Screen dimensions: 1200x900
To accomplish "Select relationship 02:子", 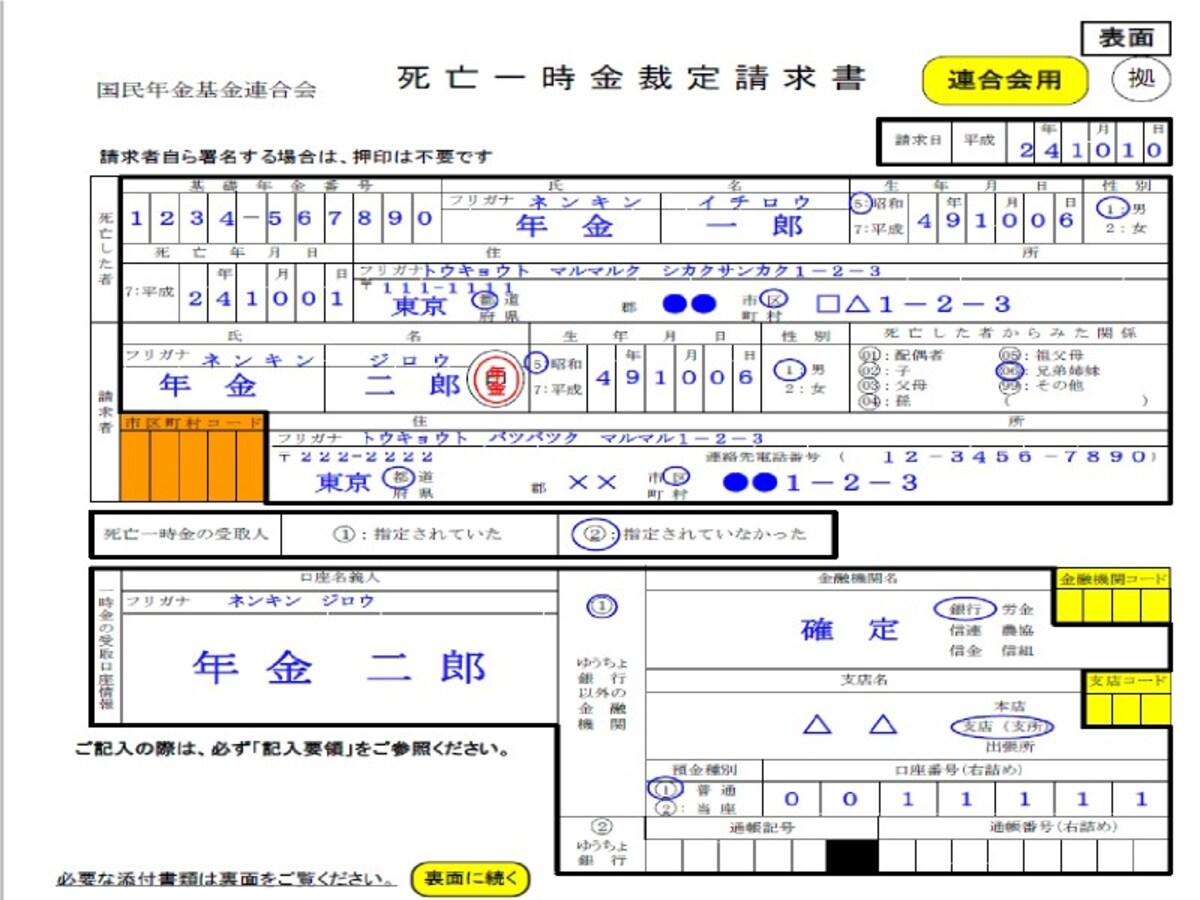I will click(x=883, y=369).
